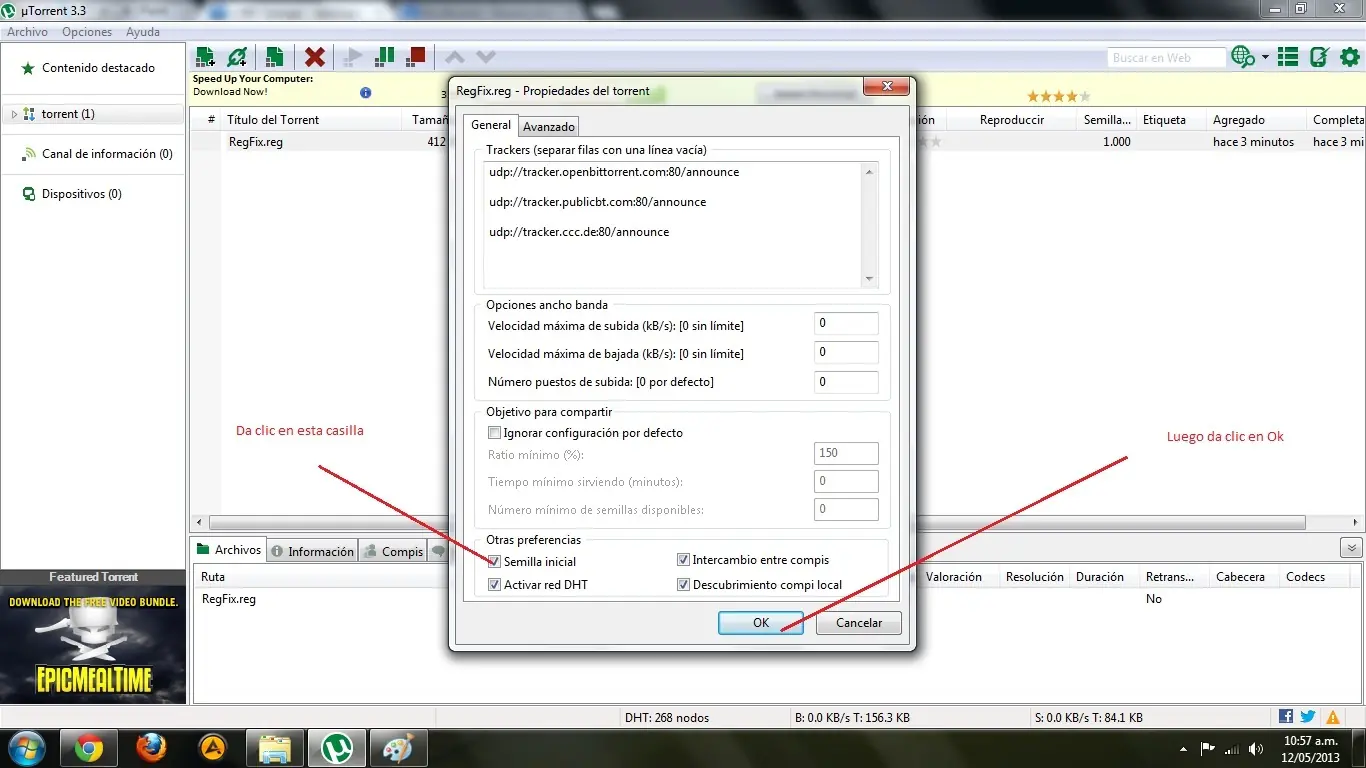Click the blue info icon in the ad bar
The width and height of the screenshot is (1366, 768).
(x=366, y=92)
